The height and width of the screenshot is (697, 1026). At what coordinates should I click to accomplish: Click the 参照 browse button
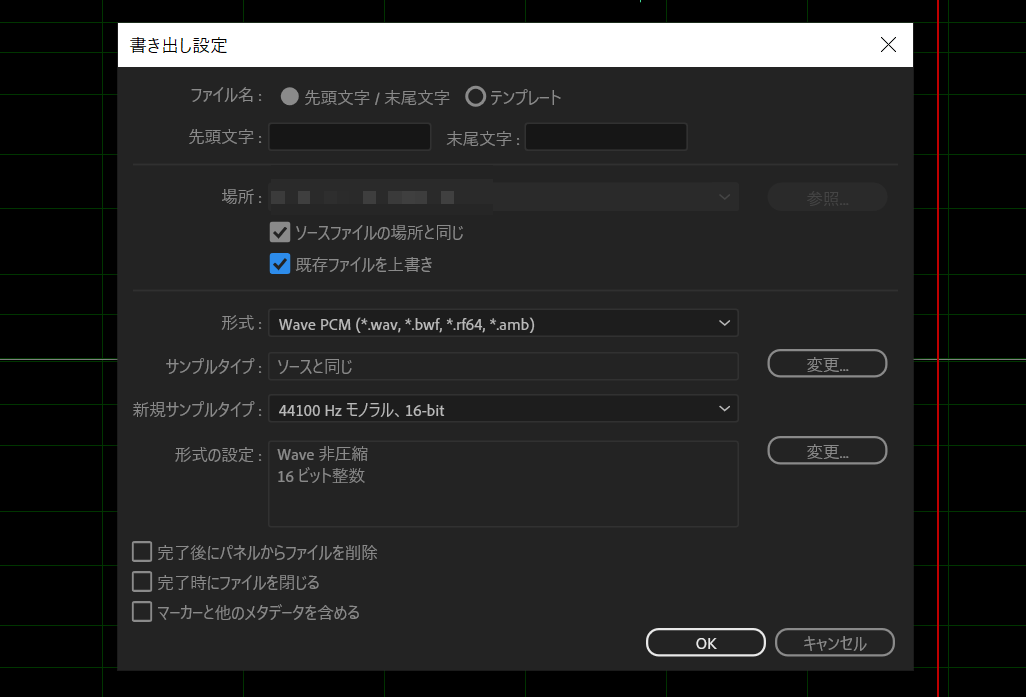[827, 196]
